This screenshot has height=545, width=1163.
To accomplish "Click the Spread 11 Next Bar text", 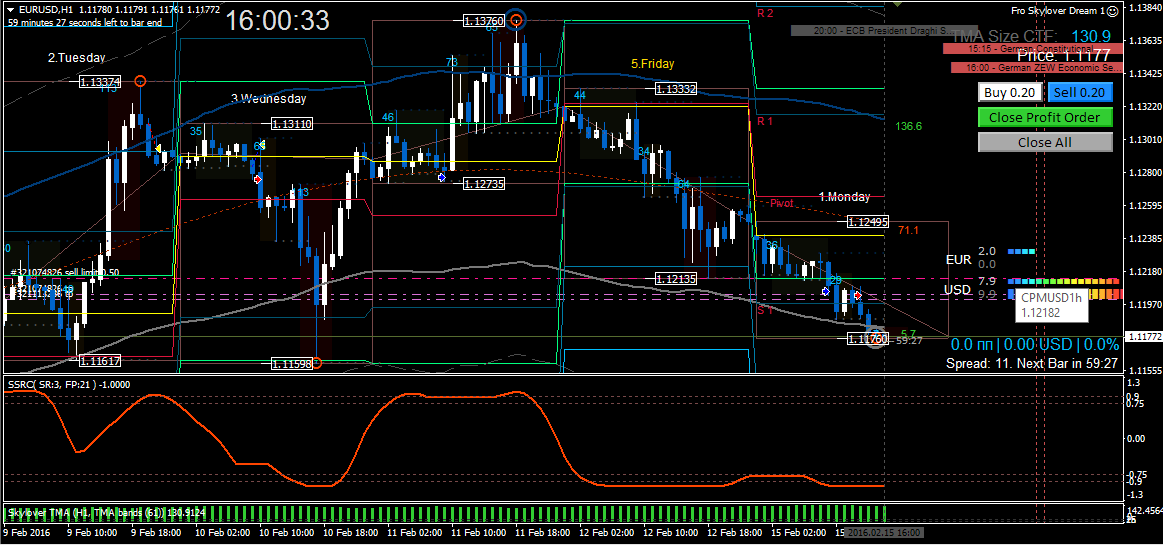I will coord(1032,364).
